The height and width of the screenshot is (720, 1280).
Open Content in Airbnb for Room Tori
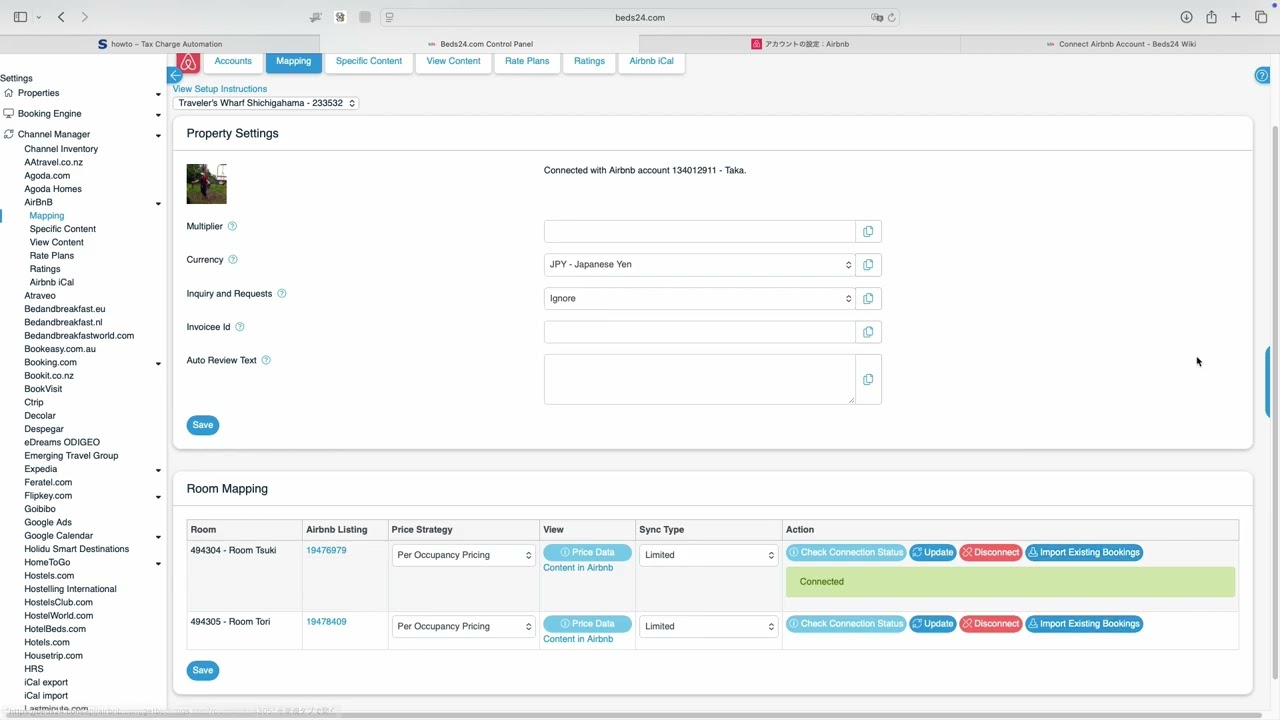pyautogui.click(x=578, y=639)
